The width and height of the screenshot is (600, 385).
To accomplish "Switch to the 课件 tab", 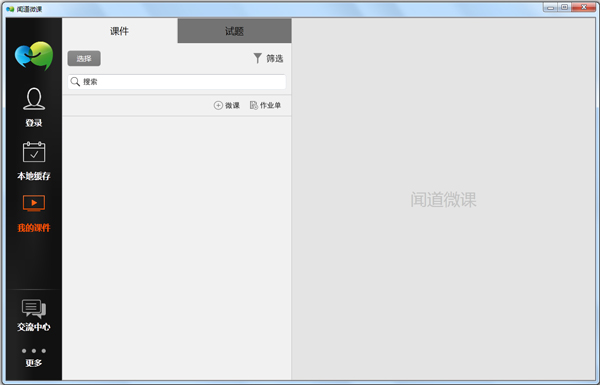I will 120,31.
